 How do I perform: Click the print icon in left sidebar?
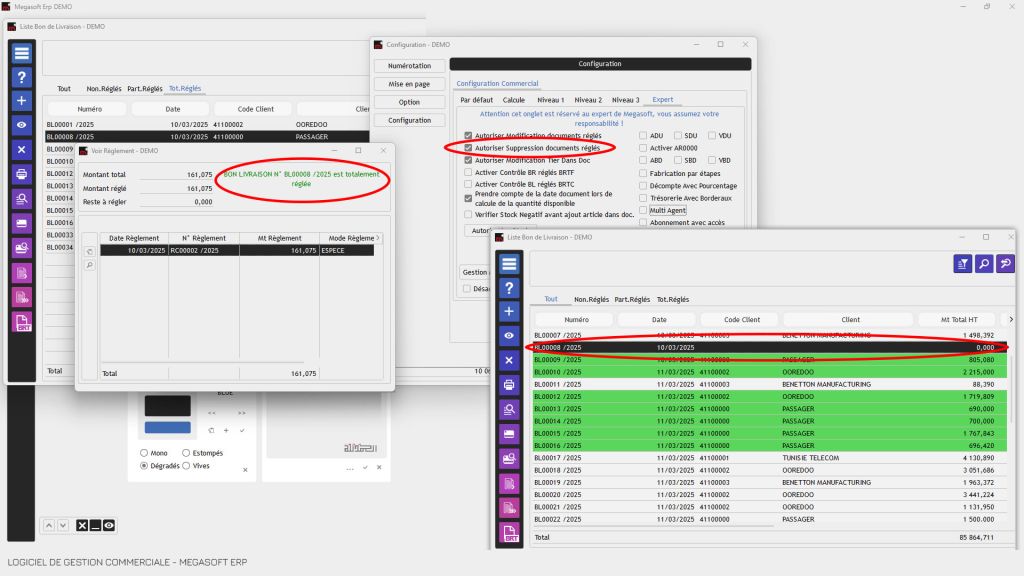point(22,174)
